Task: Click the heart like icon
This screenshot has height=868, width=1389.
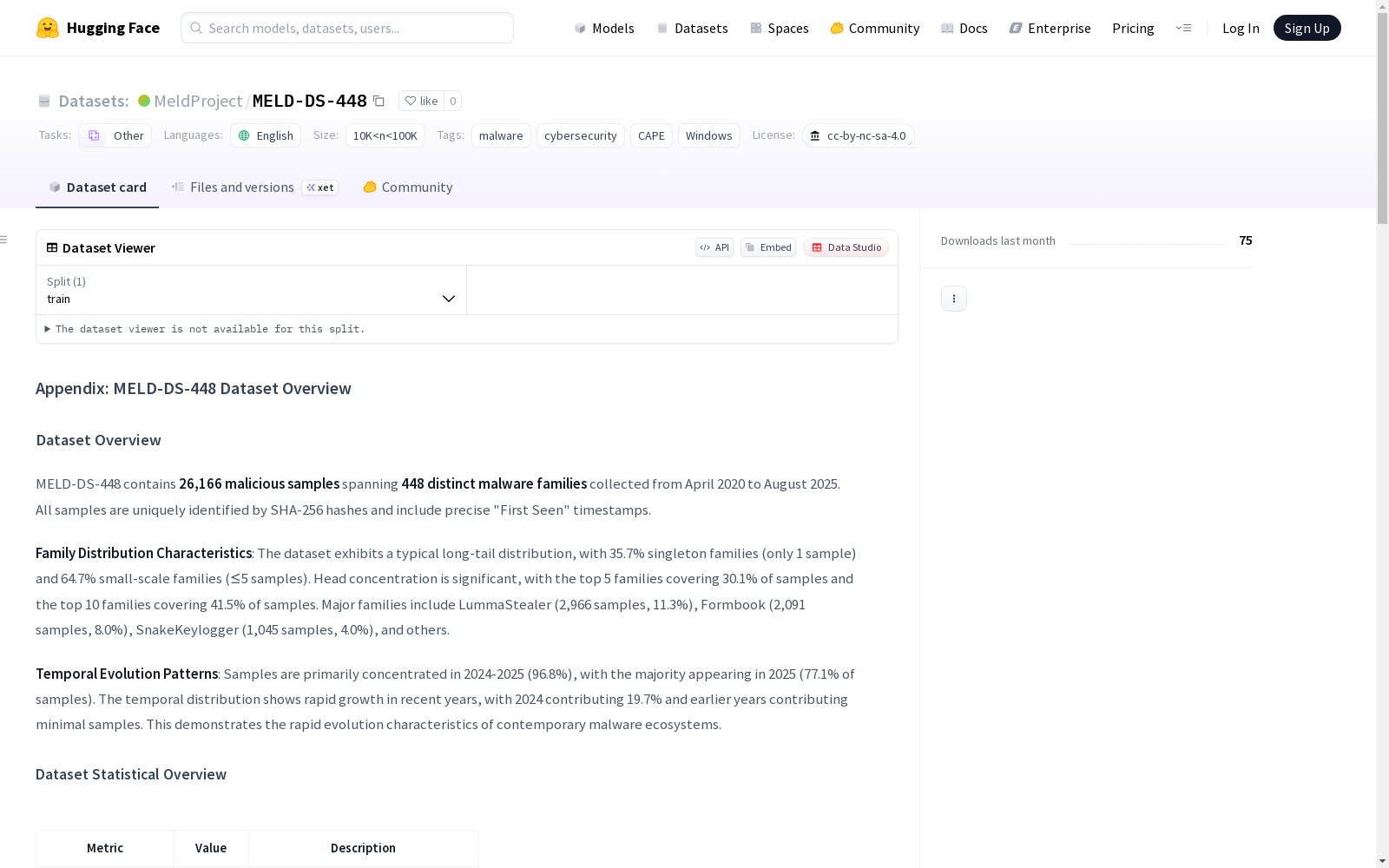Action: pos(411,101)
